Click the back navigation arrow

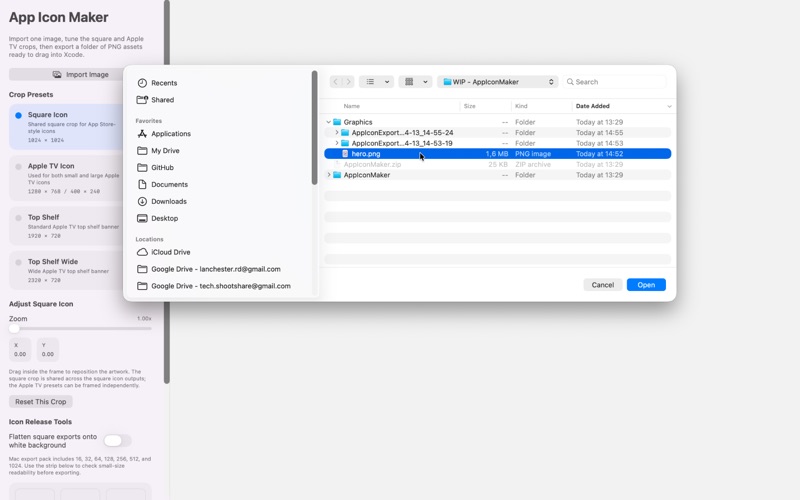tap(336, 82)
